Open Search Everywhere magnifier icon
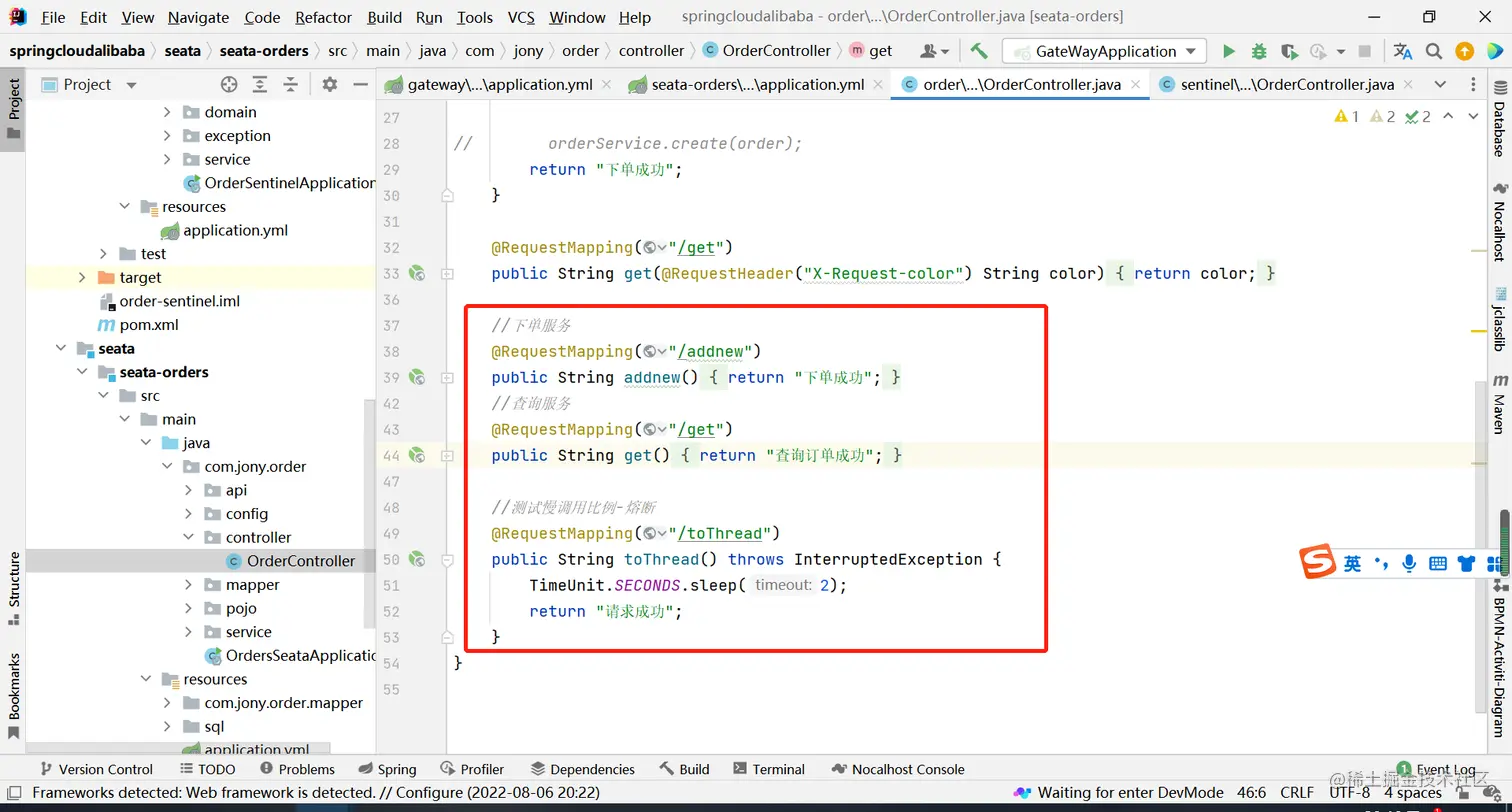 tap(1434, 51)
